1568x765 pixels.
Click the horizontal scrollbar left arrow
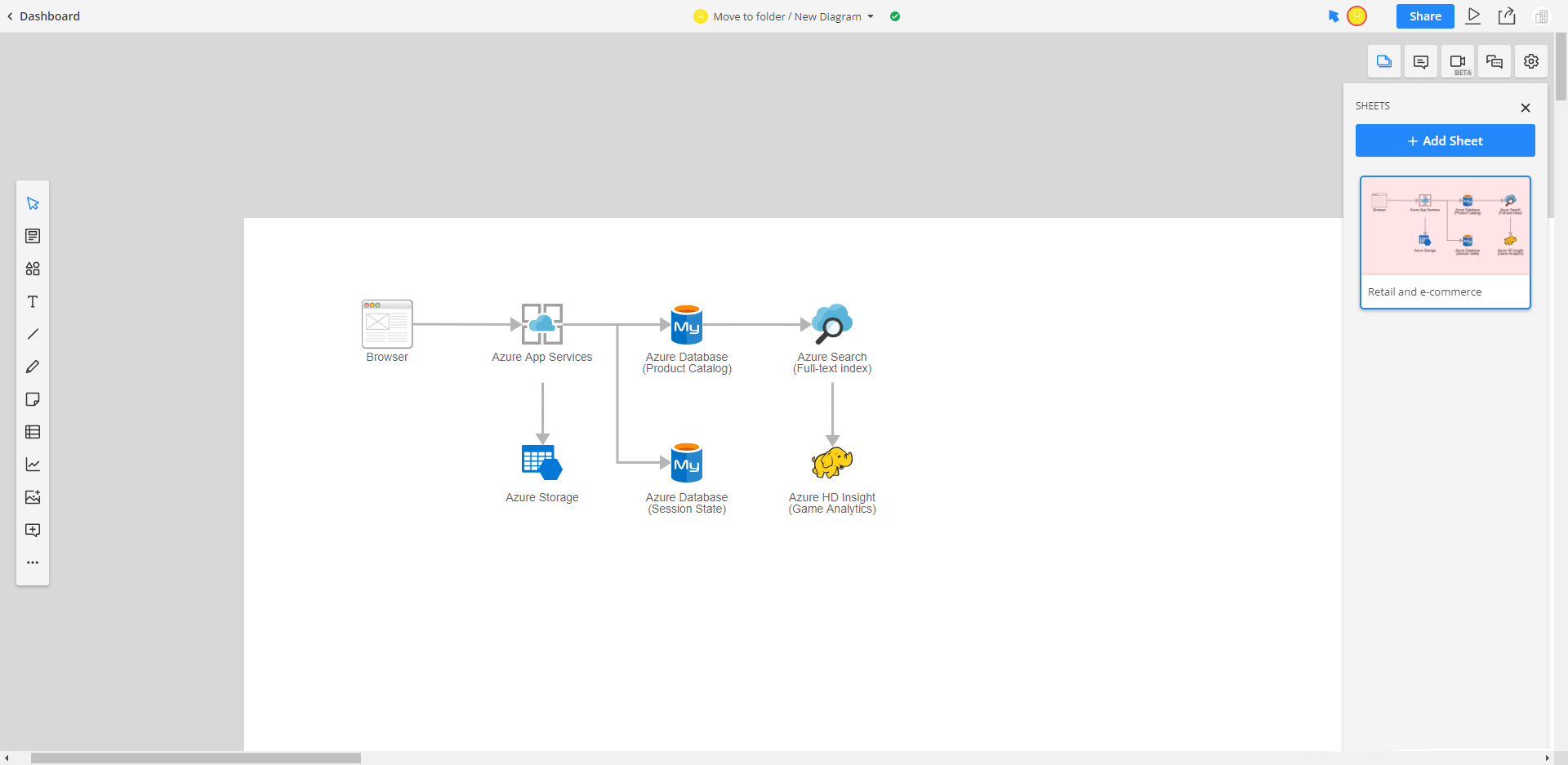(7, 758)
